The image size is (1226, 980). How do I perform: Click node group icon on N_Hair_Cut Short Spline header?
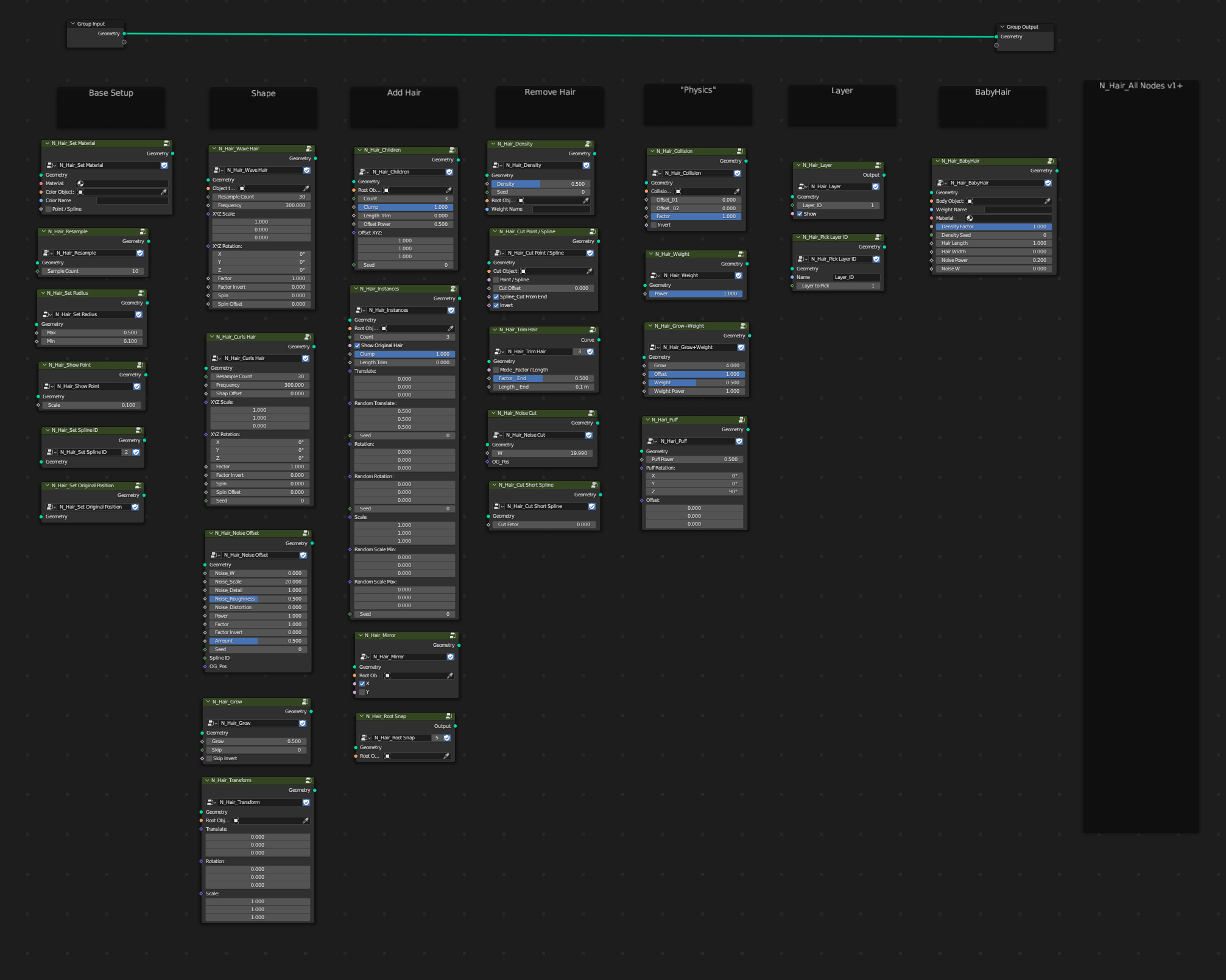[594, 485]
